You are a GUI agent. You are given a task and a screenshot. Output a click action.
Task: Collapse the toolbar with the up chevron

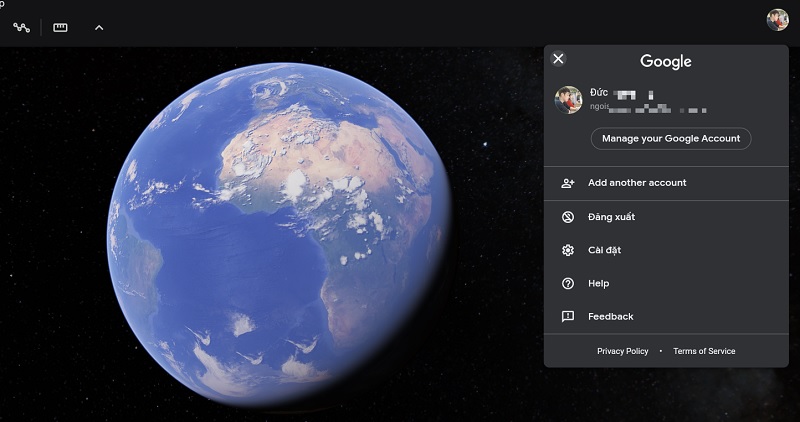[99, 28]
